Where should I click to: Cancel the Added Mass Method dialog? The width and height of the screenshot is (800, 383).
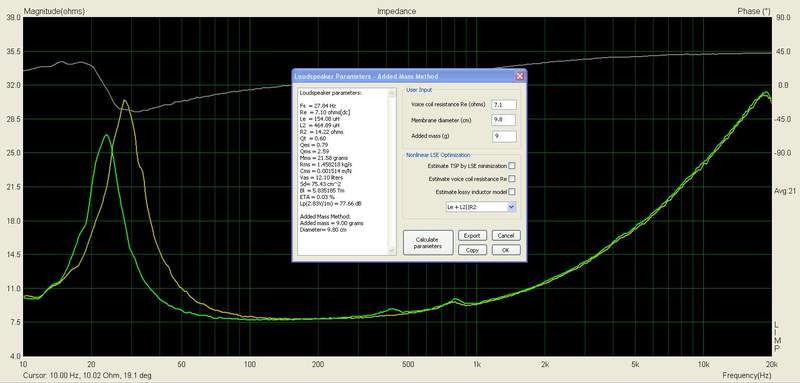506,236
